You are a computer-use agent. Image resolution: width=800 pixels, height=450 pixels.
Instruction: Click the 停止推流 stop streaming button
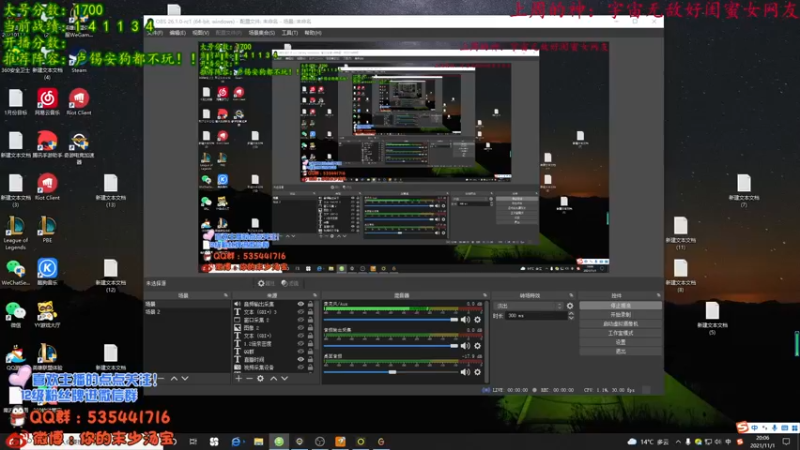620,306
